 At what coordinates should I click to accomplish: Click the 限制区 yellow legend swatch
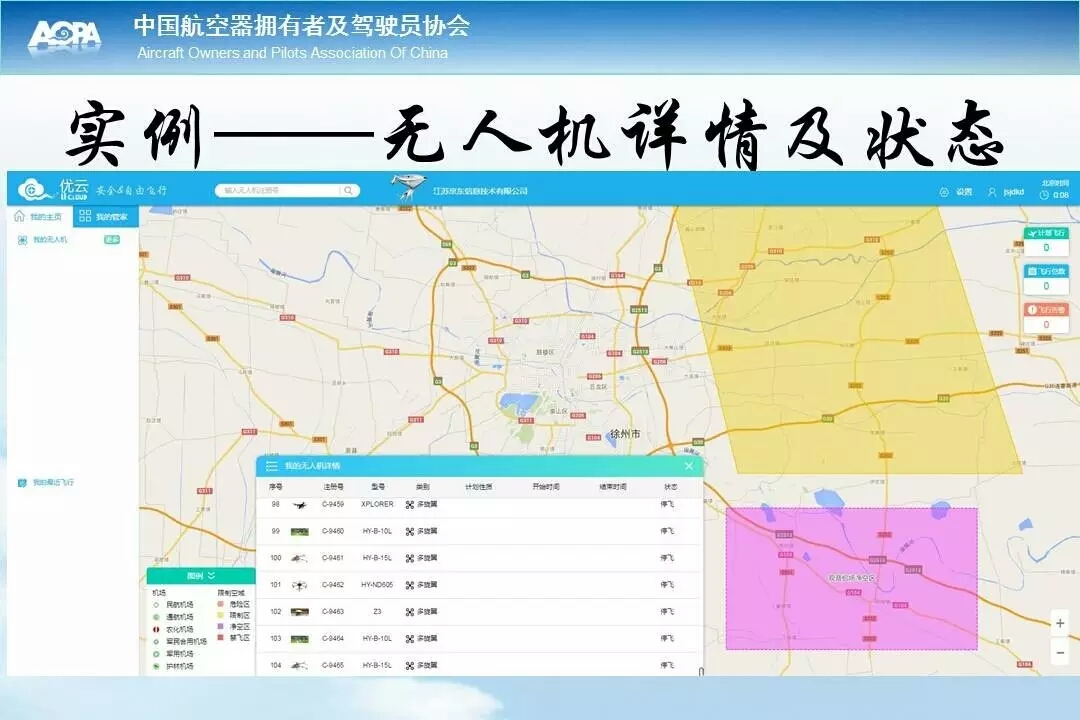point(221,615)
